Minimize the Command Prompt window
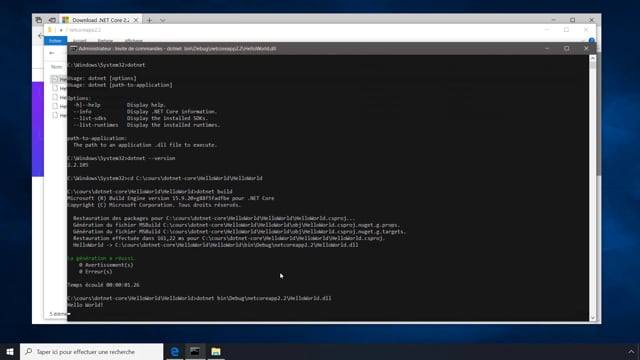640x360 pixels. [x=547, y=48]
